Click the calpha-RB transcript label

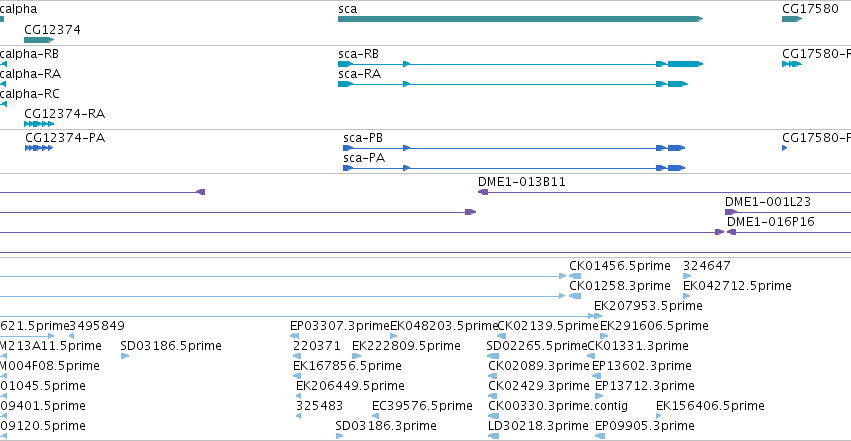29,54
